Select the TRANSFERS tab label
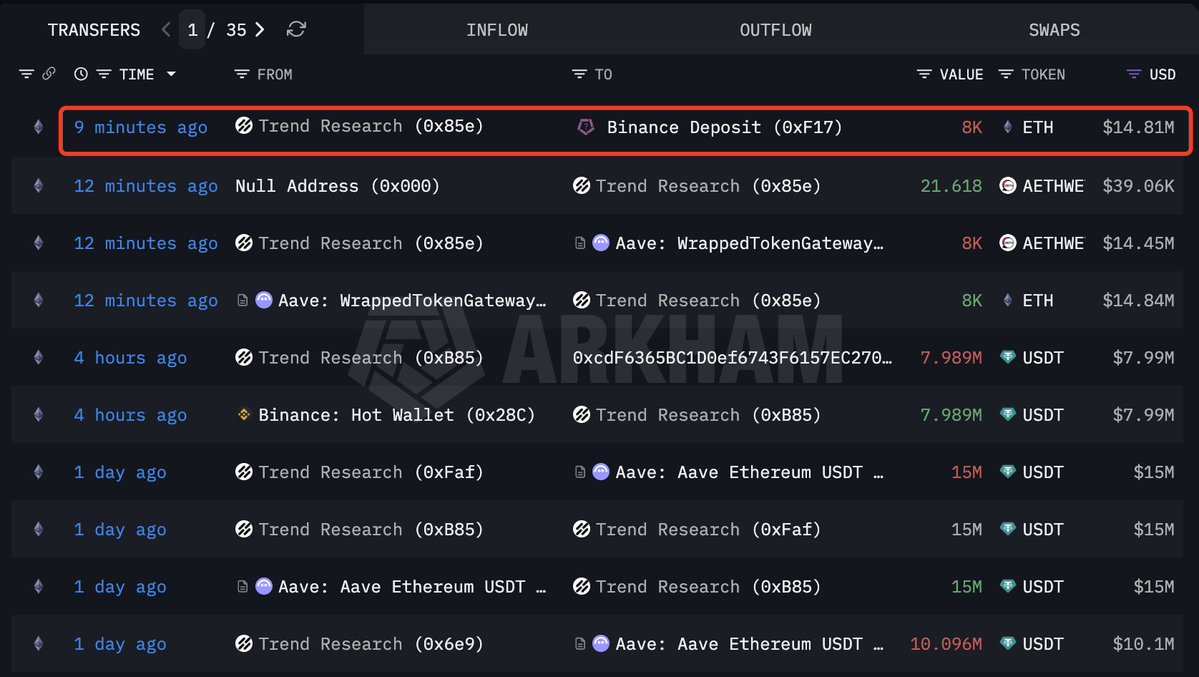The image size is (1199, 677). (x=94, y=30)
